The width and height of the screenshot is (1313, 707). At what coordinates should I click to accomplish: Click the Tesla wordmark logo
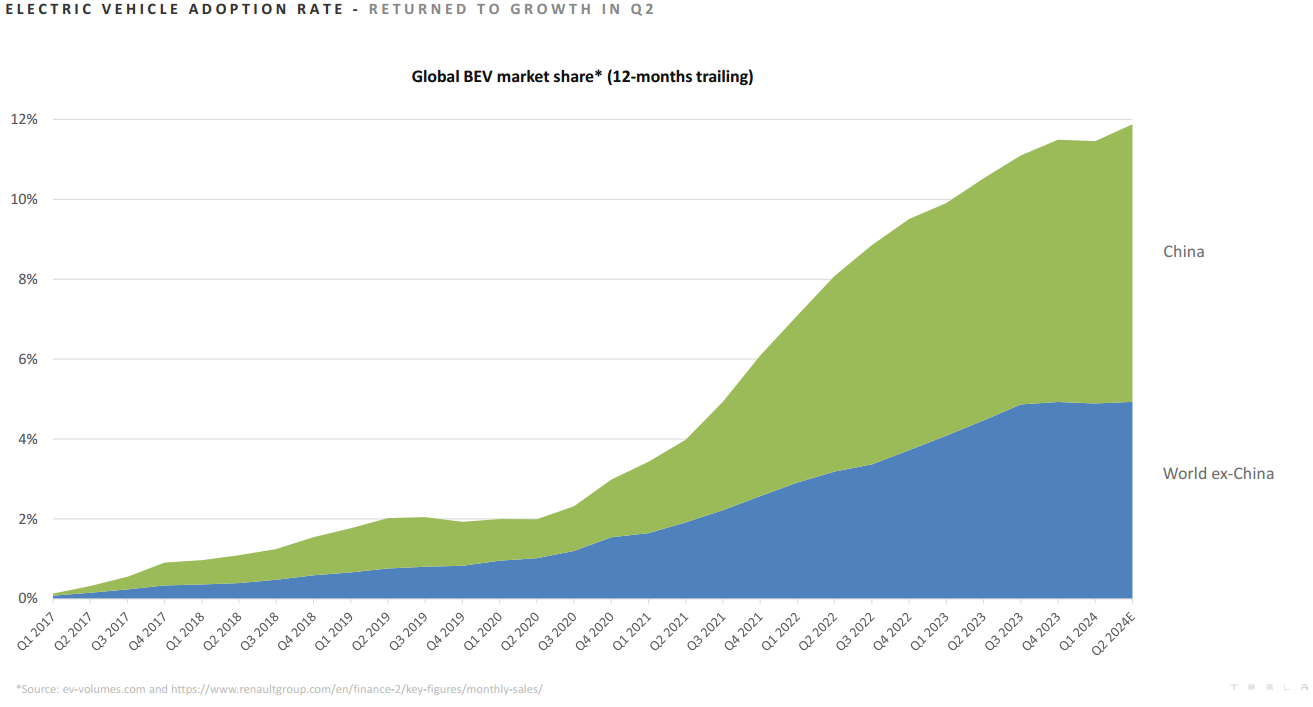pyautogui.click(x=1268, y=688)
